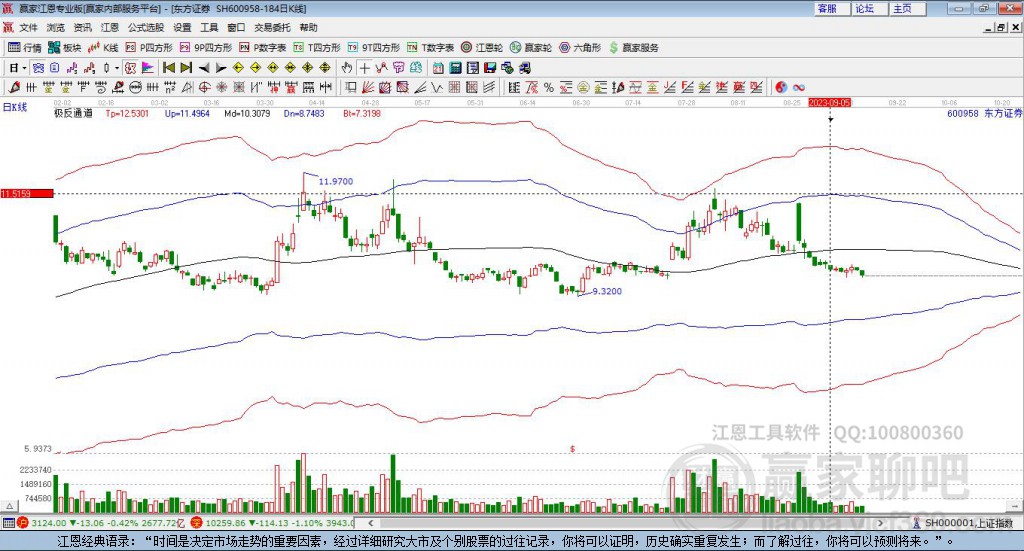Screen dimensions: 1024x551
Task: Click the jump-to-last-bar icon
Action: click(x=186, y=68)
